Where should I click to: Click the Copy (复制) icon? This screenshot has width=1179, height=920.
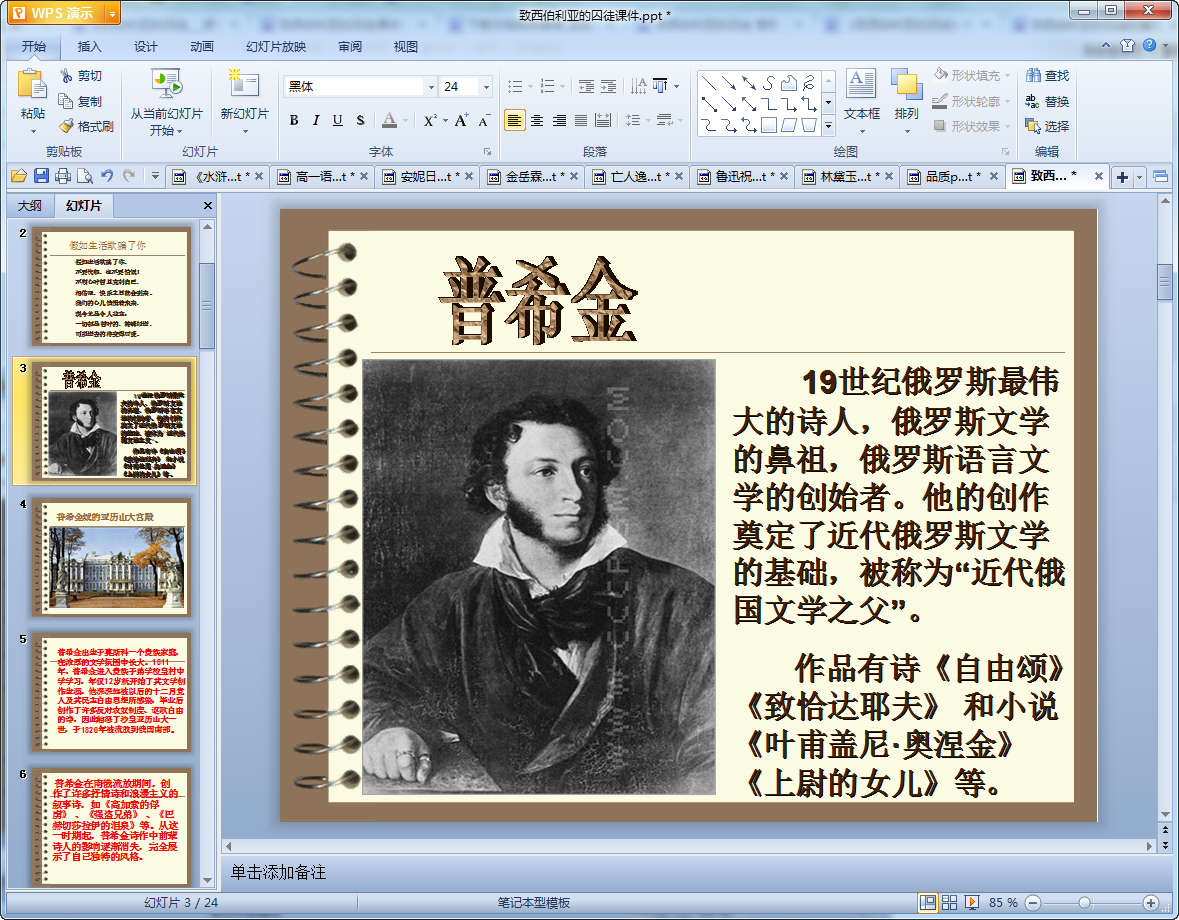pyautogui.click(x=66, y=101)
